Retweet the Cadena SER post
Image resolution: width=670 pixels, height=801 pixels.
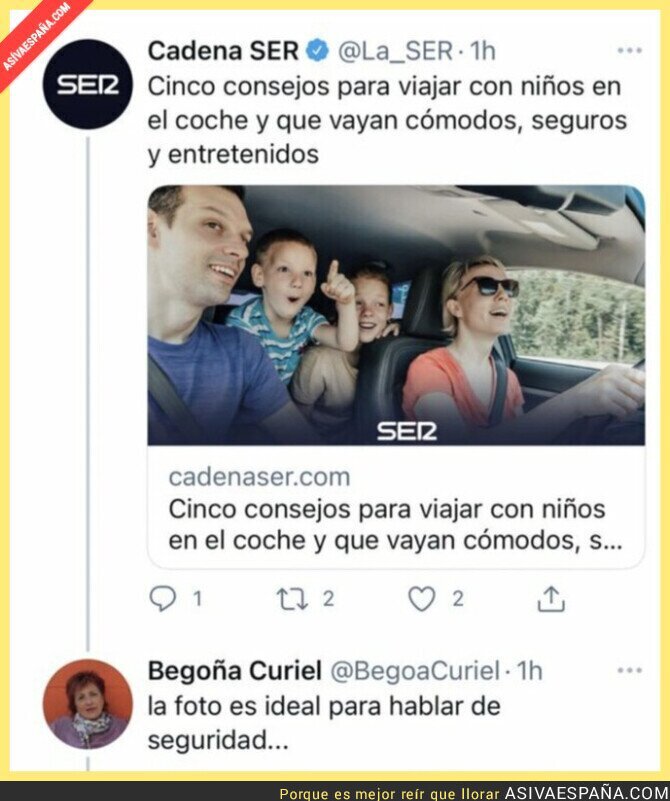click(x=292, y=599)
